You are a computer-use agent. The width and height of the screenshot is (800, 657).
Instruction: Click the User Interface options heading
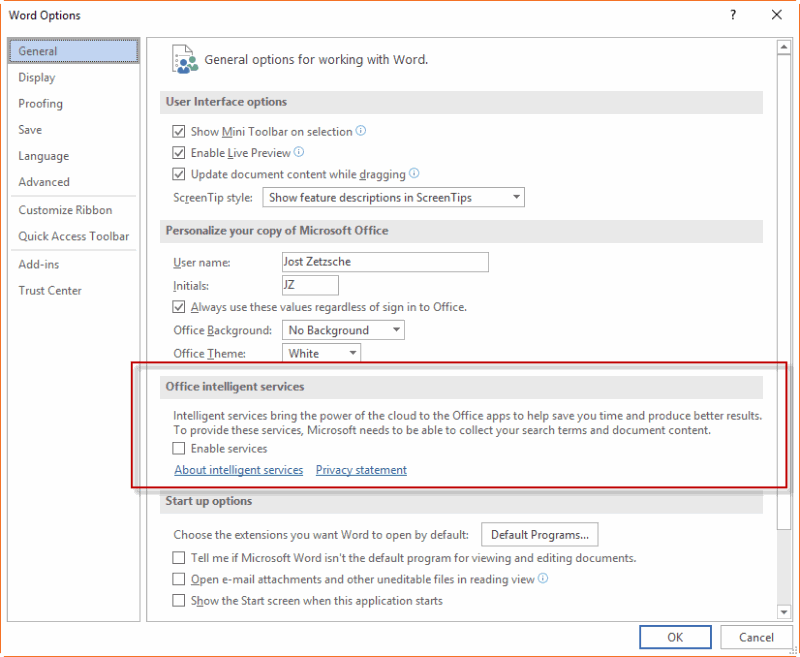(x=226, y=102)
